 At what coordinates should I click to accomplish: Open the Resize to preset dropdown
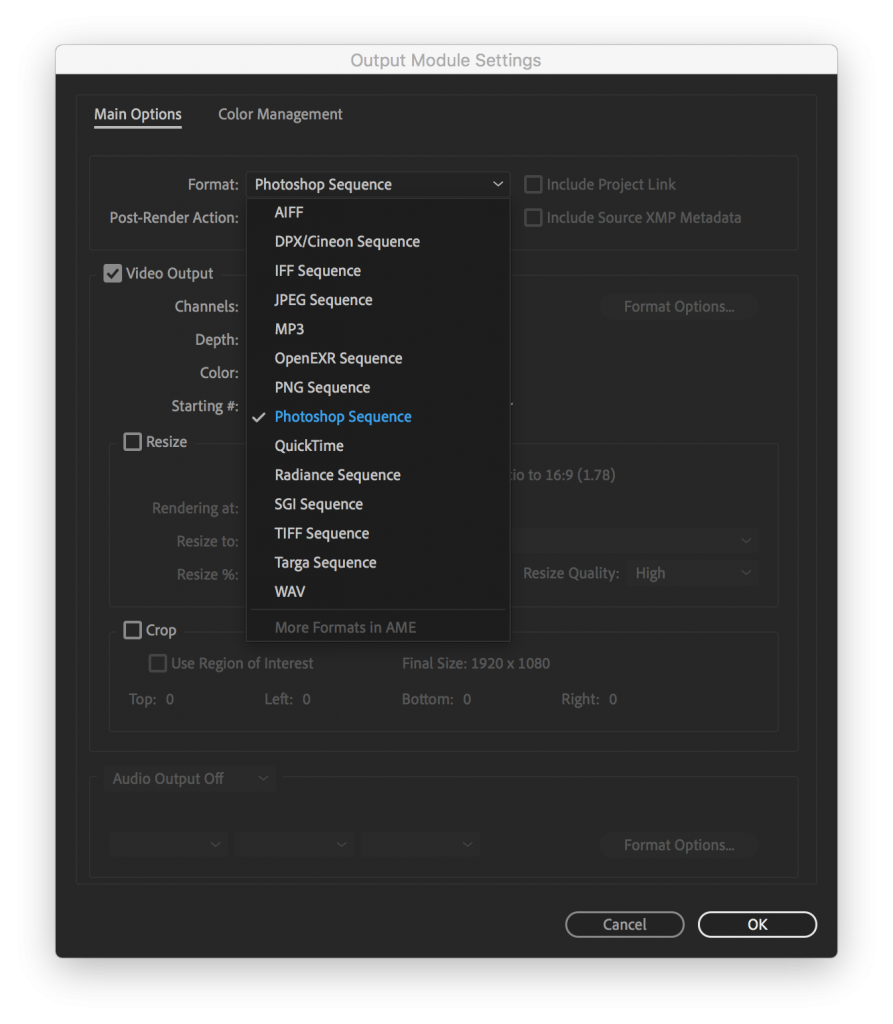coord(634,541)
